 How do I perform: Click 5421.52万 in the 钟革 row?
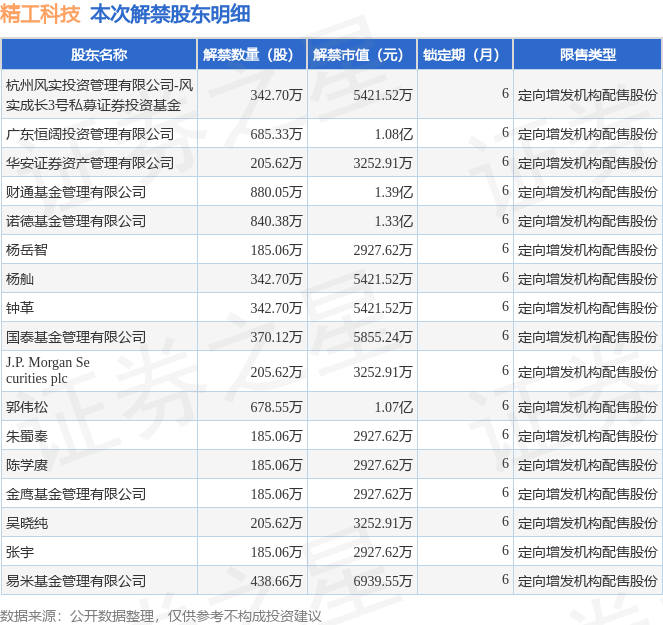pos(383,308)
